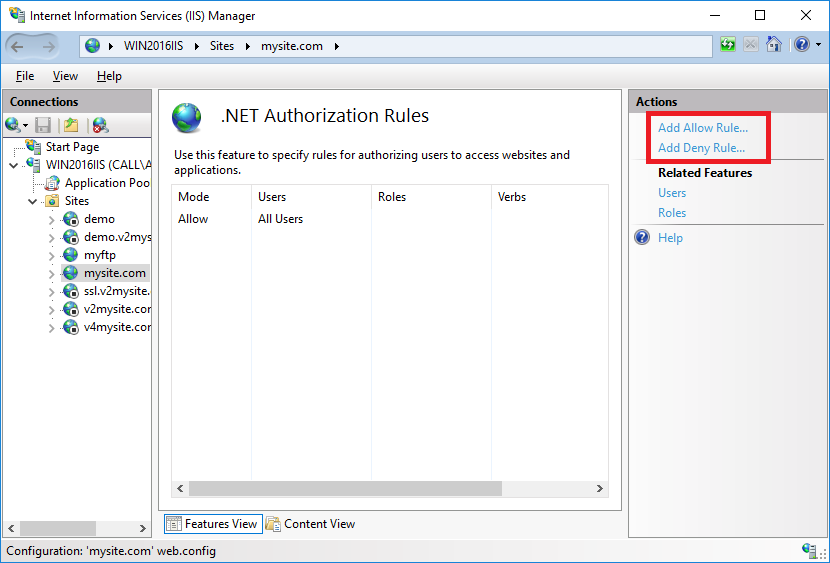Image resolution: width=830 pixels, height=563 pixels.
Task: Expand the v4mysite.com node
Action: tap(51, 328)
